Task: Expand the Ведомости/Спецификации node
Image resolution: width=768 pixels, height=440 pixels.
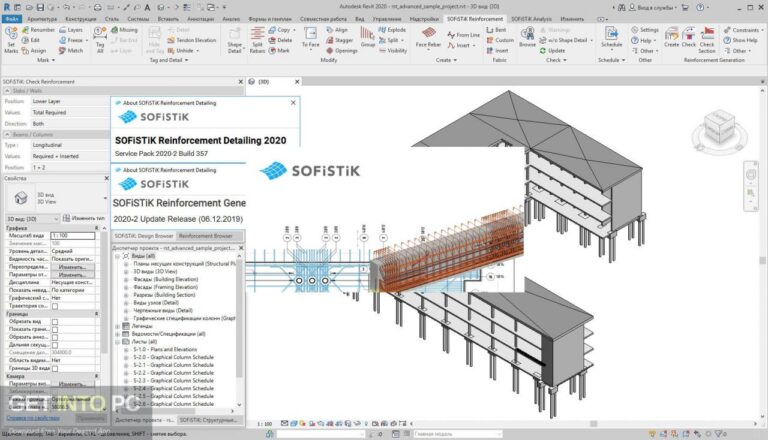Action: click(118, 334)
